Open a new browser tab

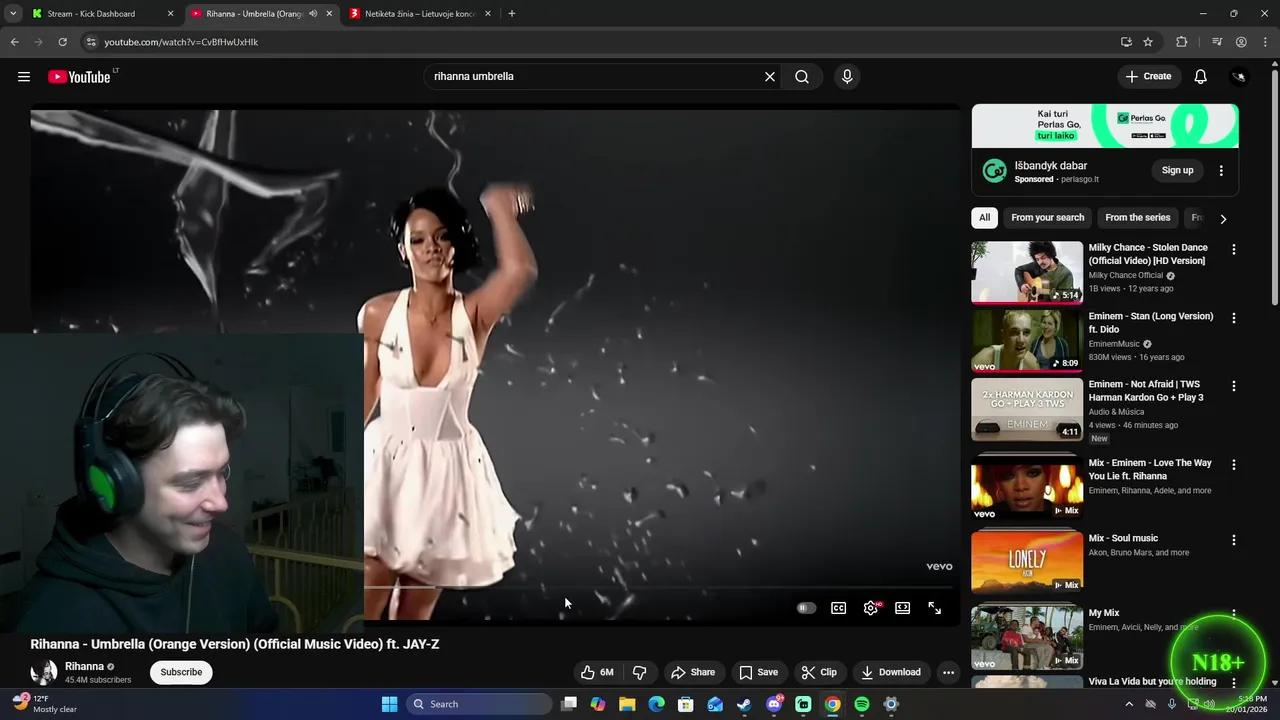pos(511,14)
